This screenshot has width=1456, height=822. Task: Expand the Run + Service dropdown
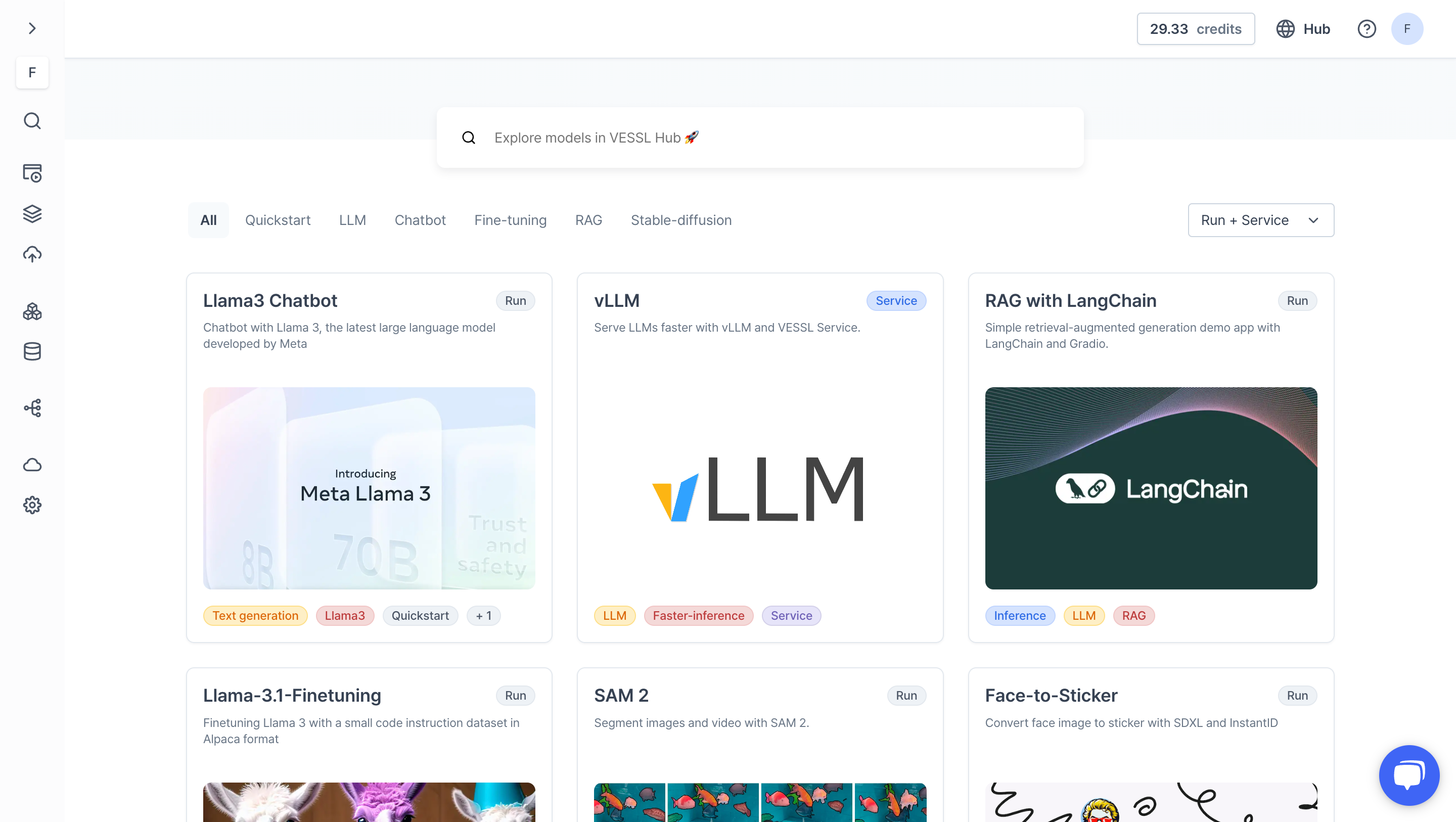[1261, 220]
